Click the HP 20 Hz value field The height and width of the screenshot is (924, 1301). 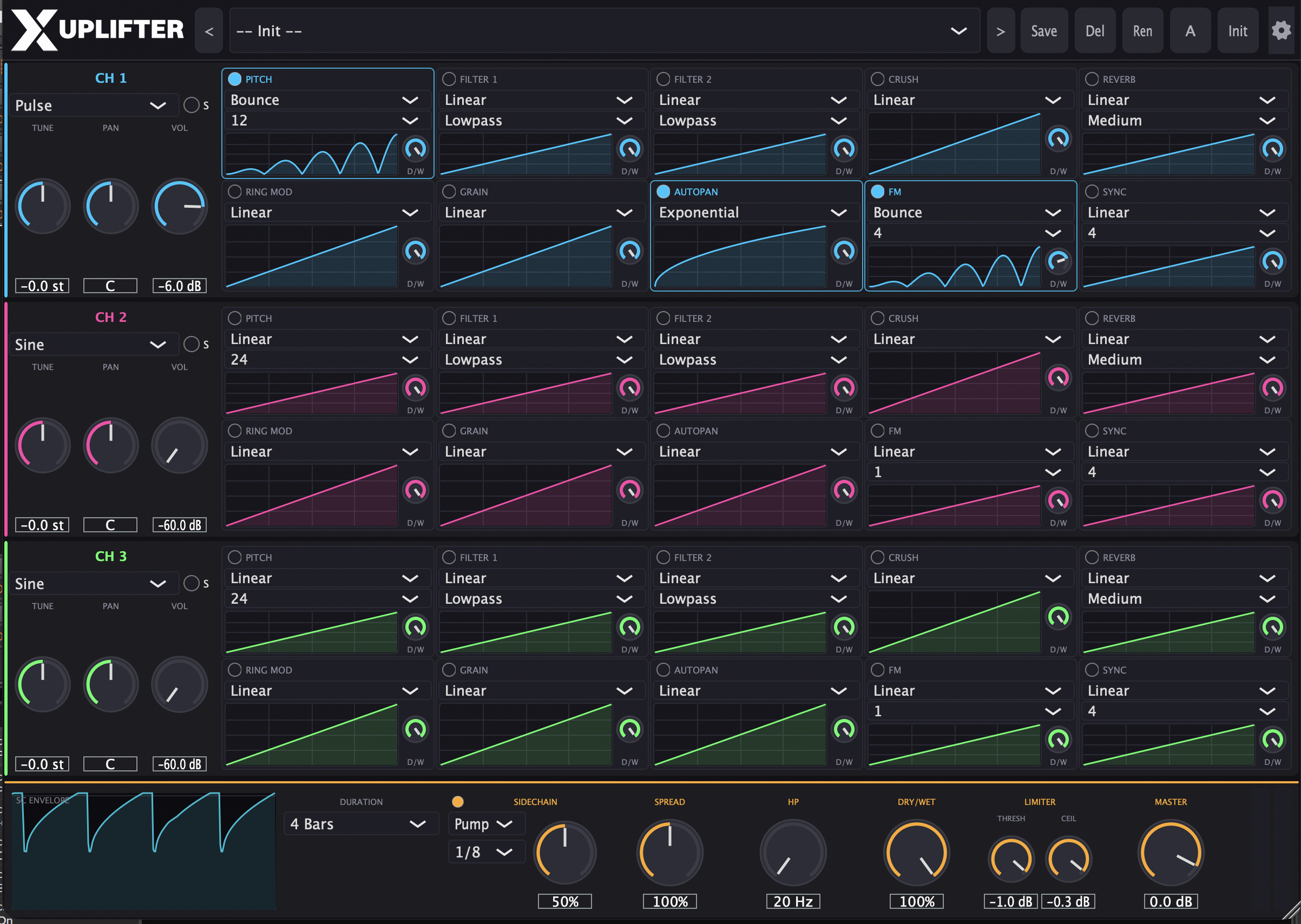(793, 901)
